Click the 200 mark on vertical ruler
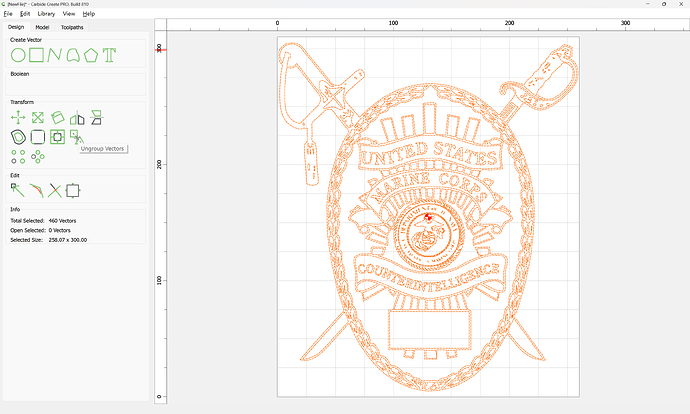This screenshot has height=414, width=690. click(x=159, y=165)
